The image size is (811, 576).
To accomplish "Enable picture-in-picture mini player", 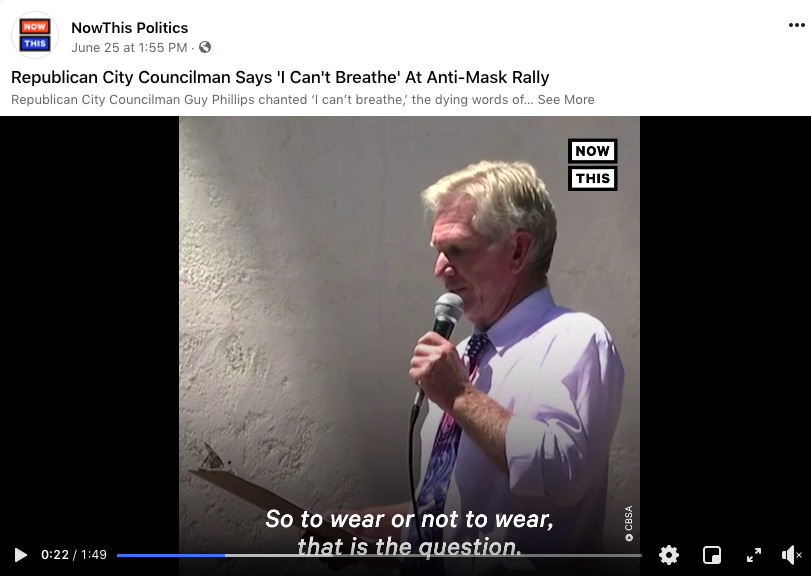I will (x=712, y=555).
